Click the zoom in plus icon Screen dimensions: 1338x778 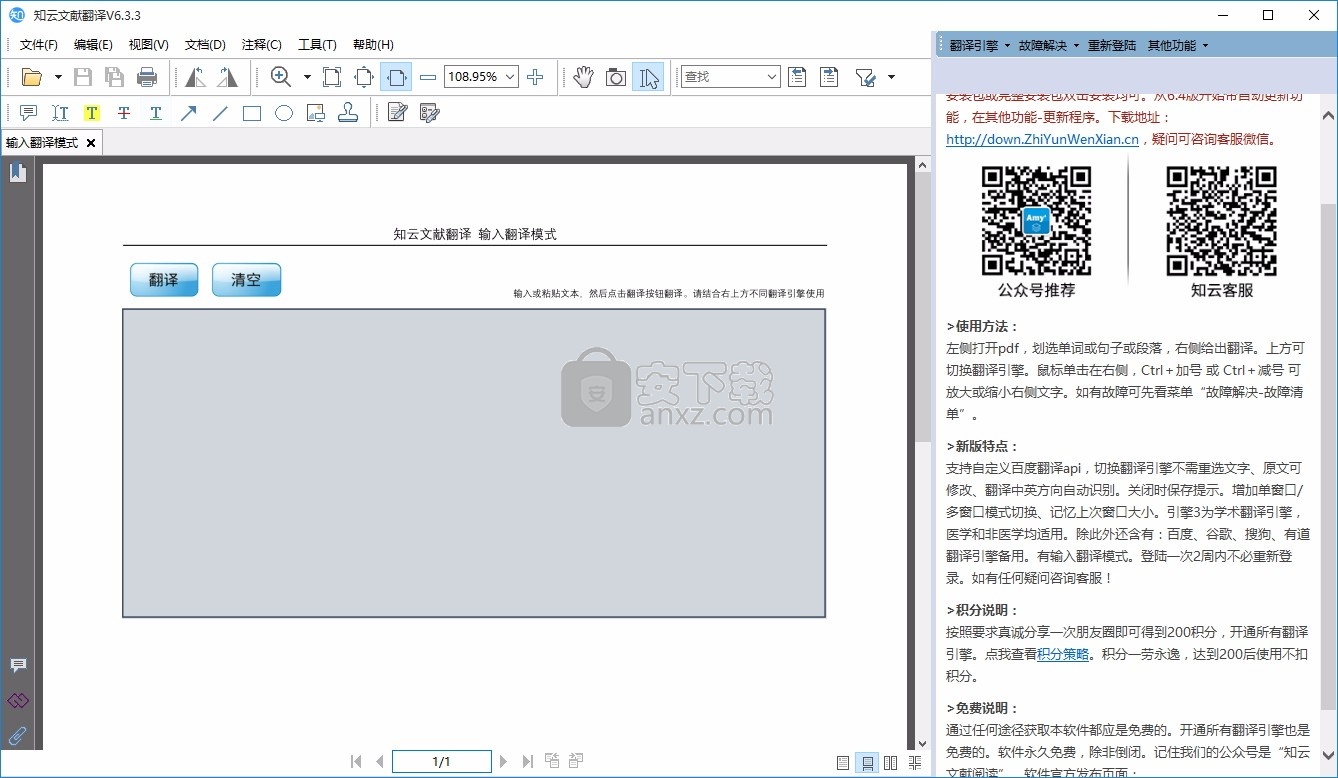[x=535, y=77]
